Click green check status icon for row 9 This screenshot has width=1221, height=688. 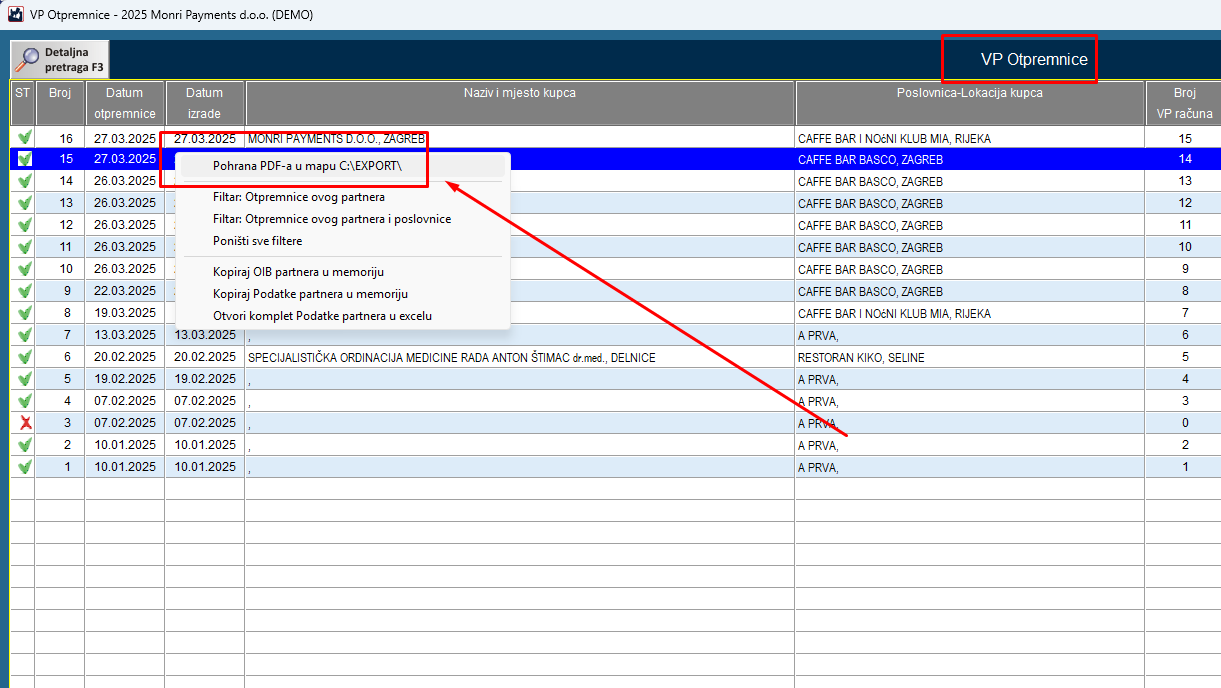pyautogui.click(x=25, y=291)
